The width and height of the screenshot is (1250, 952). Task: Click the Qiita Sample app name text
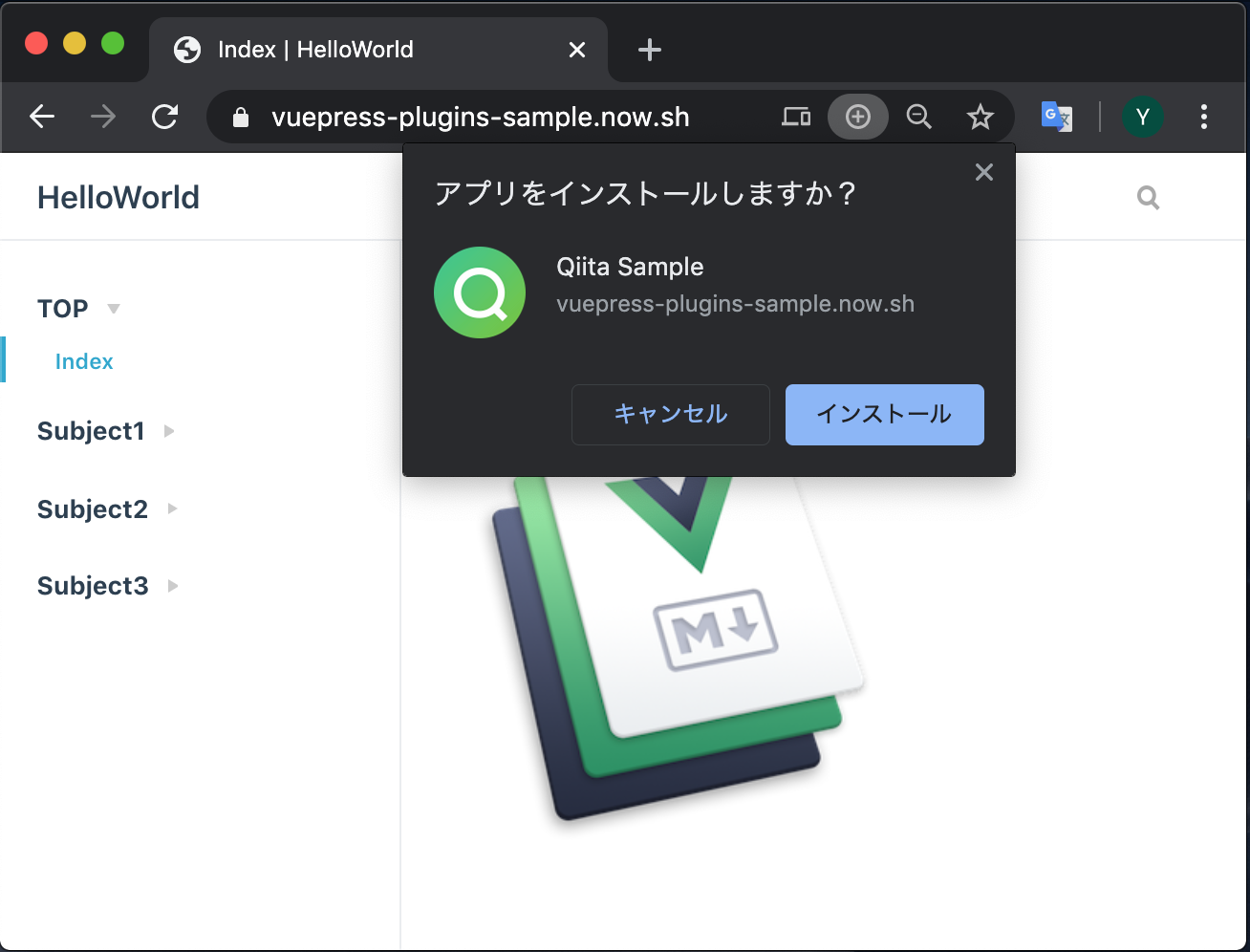point(630,267)
